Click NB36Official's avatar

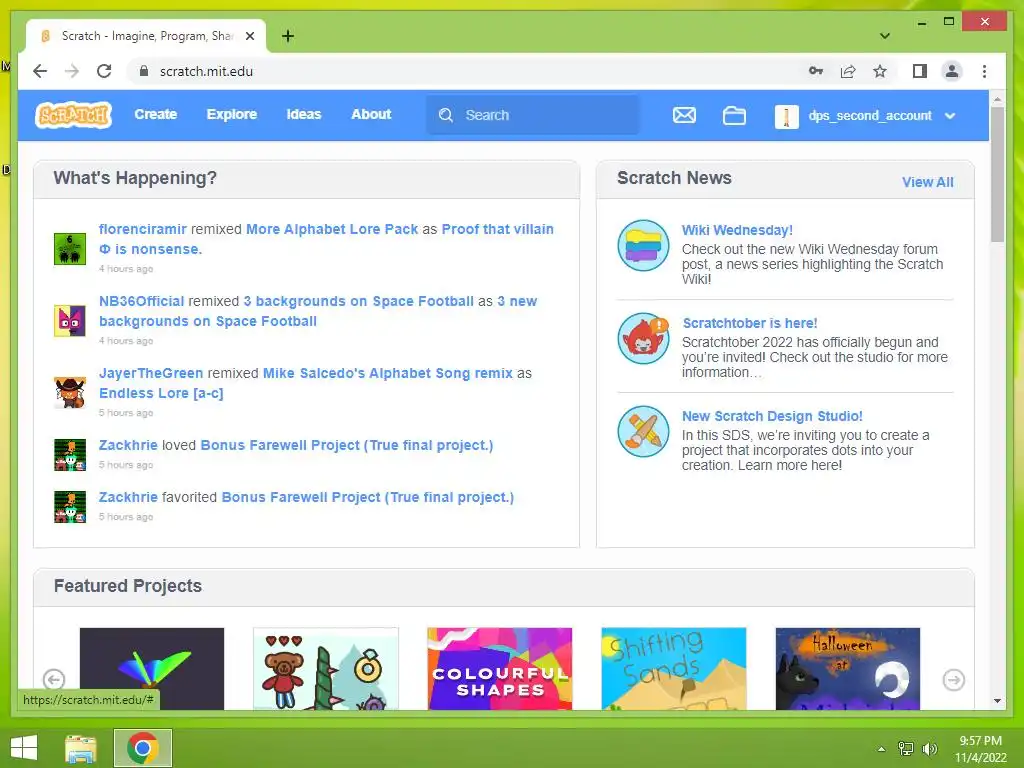70,321
